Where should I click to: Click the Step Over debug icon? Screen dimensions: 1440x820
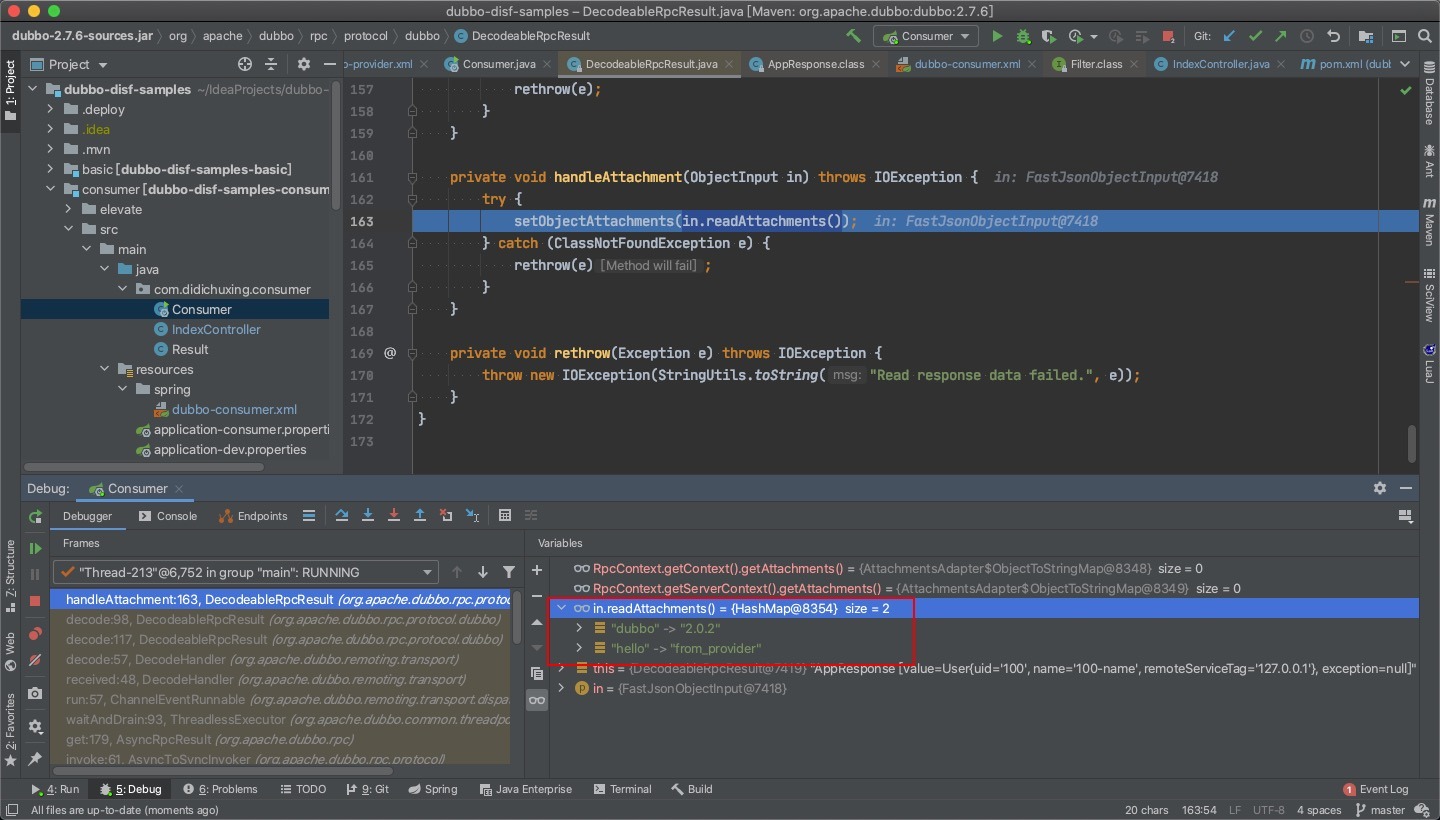click(342, 516)
